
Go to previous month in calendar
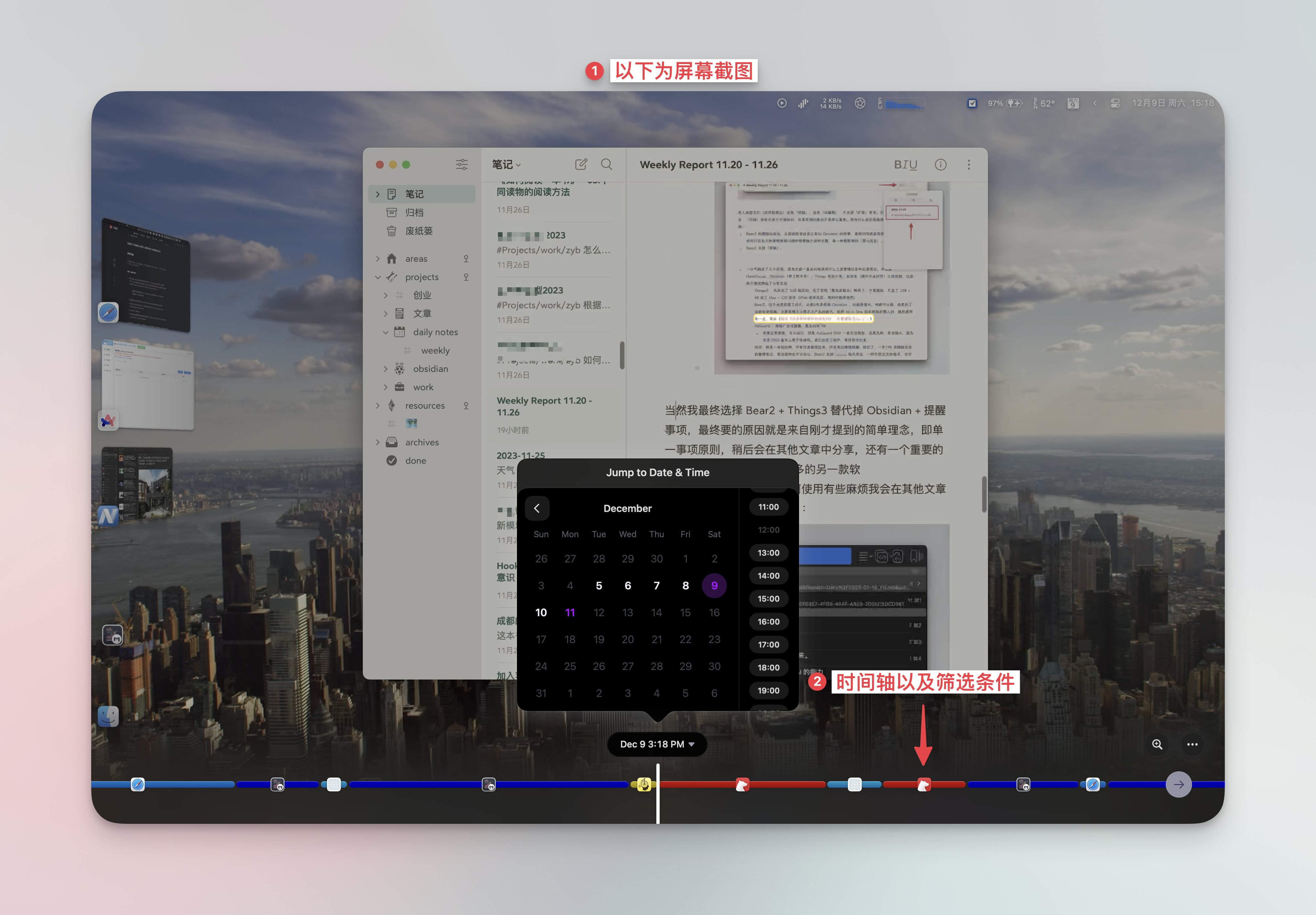coord(537,508)
